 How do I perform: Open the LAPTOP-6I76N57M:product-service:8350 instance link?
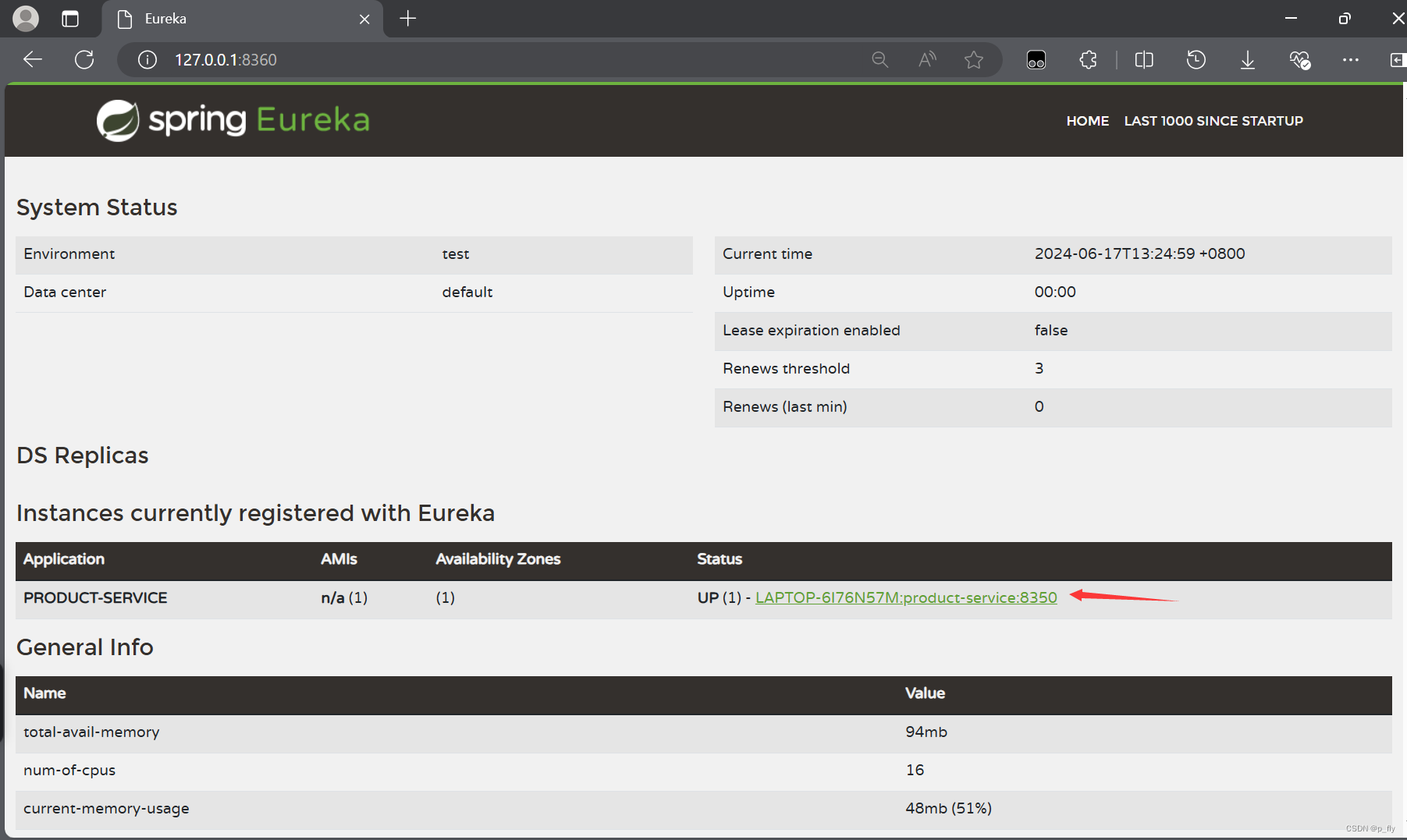(x=906, y=597)
